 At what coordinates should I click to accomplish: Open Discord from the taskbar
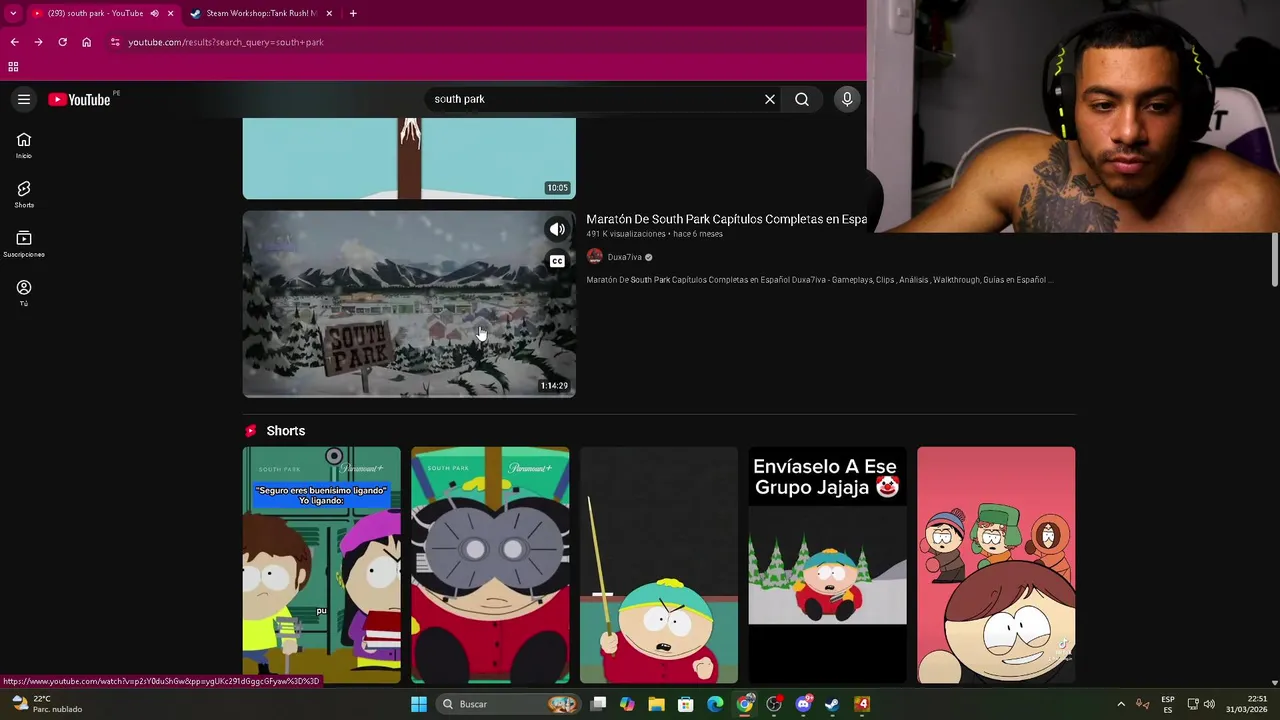coord(803,704)
